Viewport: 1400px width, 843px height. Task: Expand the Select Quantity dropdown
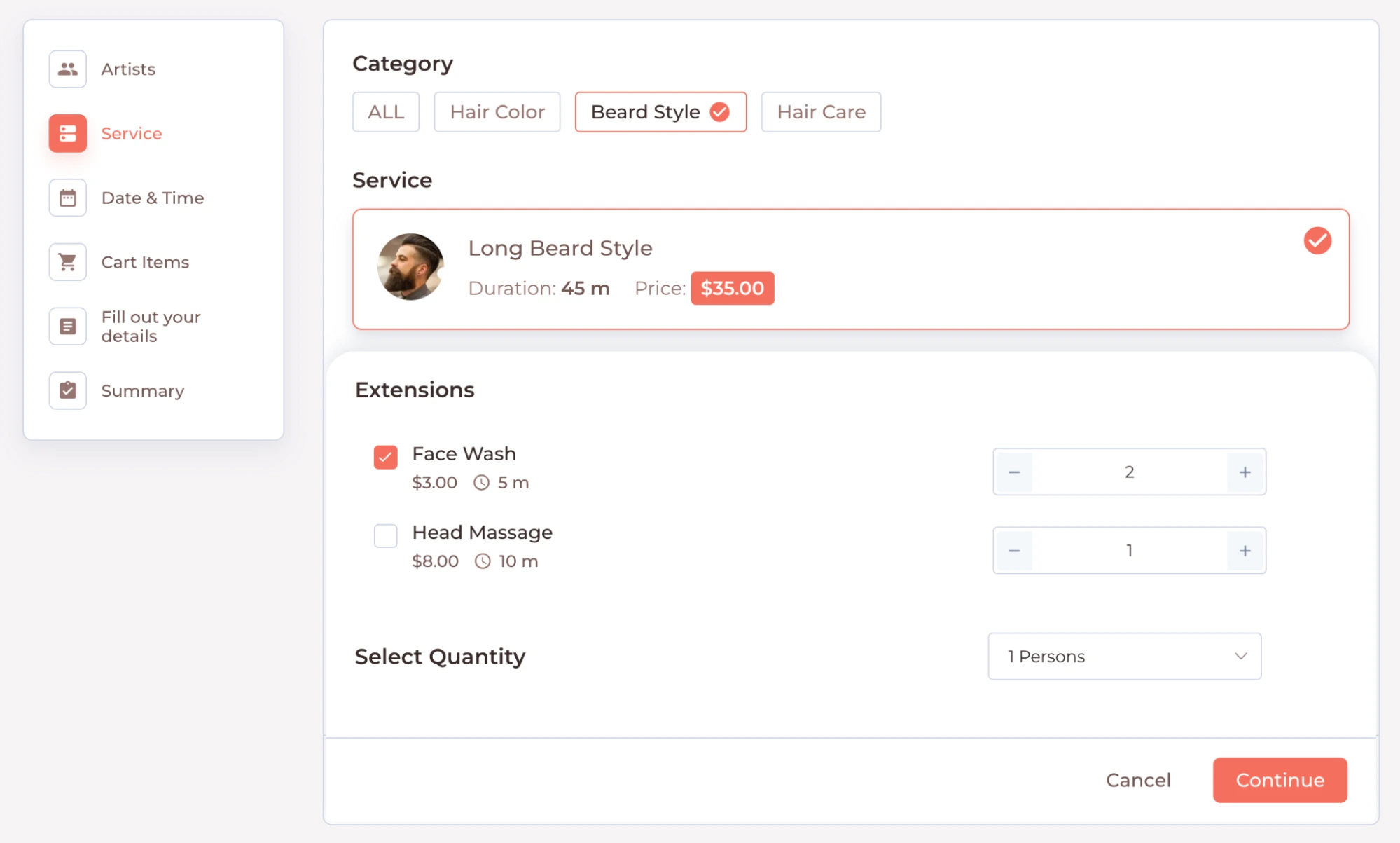click(x=1128, y=656)
